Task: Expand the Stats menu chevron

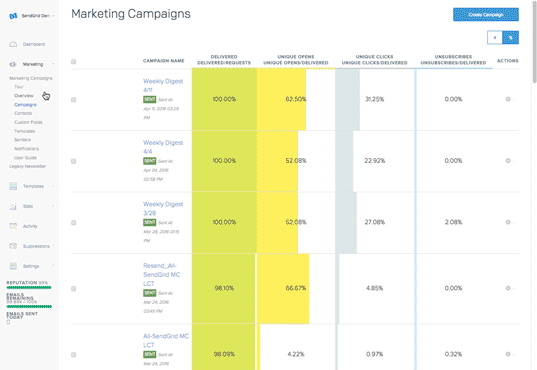Action: (x=53, y=206)
